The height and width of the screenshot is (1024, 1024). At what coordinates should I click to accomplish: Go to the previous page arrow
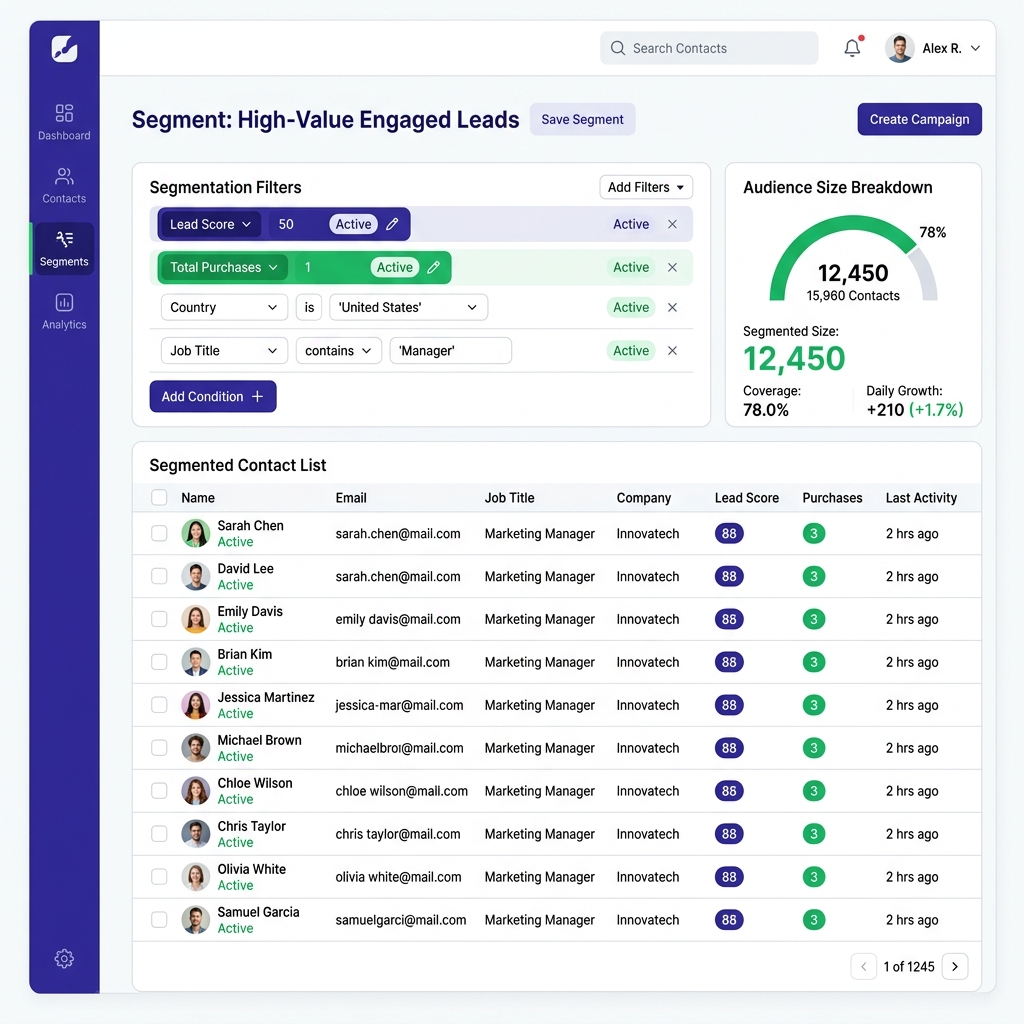[x=863, y=967]
